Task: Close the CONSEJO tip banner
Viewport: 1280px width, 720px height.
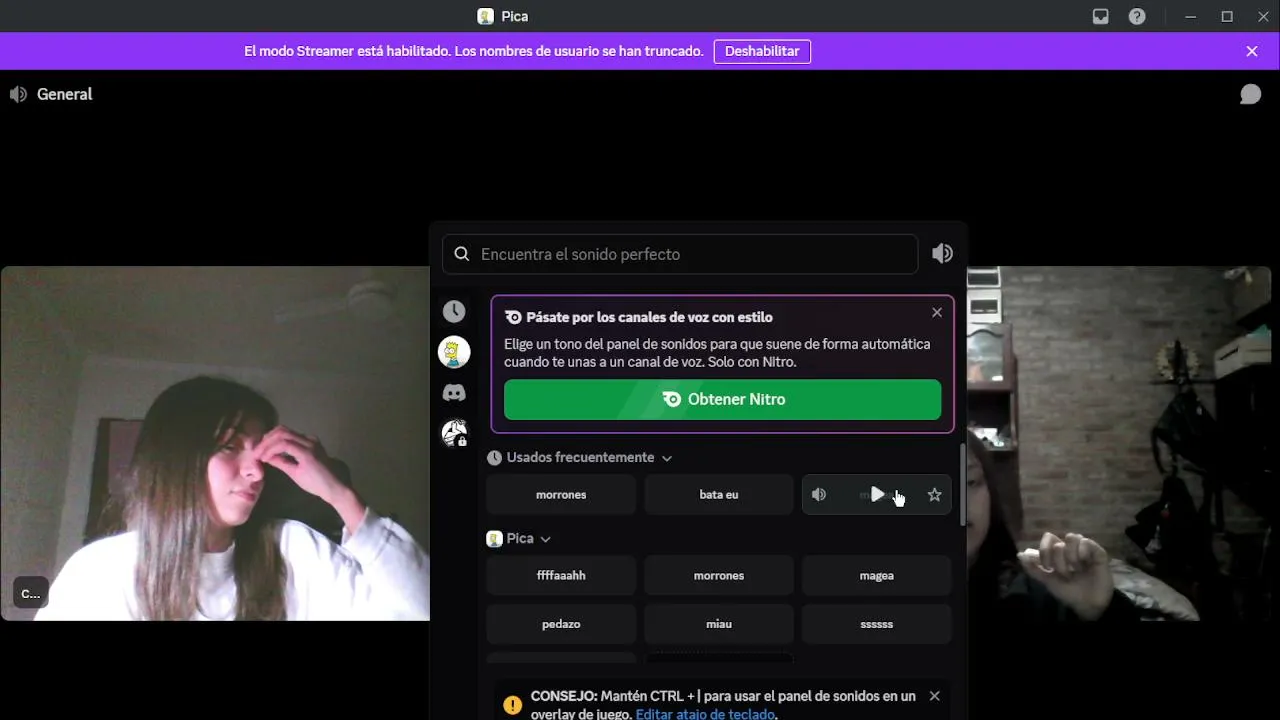Action: click(934, 696)
